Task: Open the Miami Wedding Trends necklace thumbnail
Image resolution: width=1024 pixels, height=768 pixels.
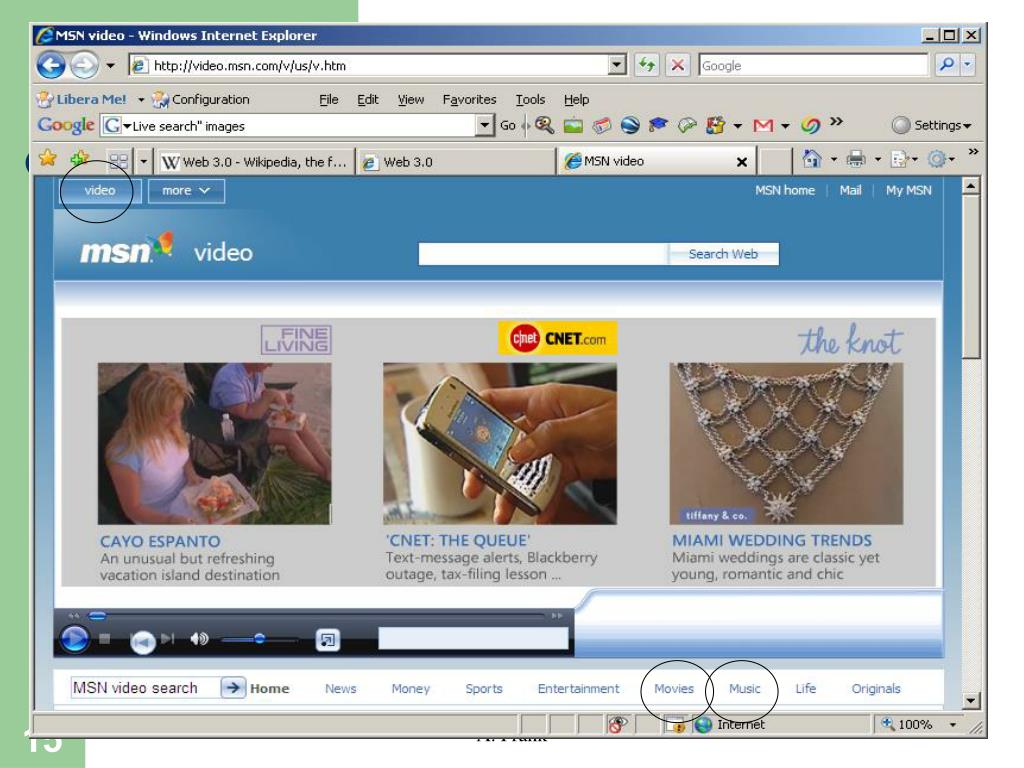Action: click(x=786, y=443)
